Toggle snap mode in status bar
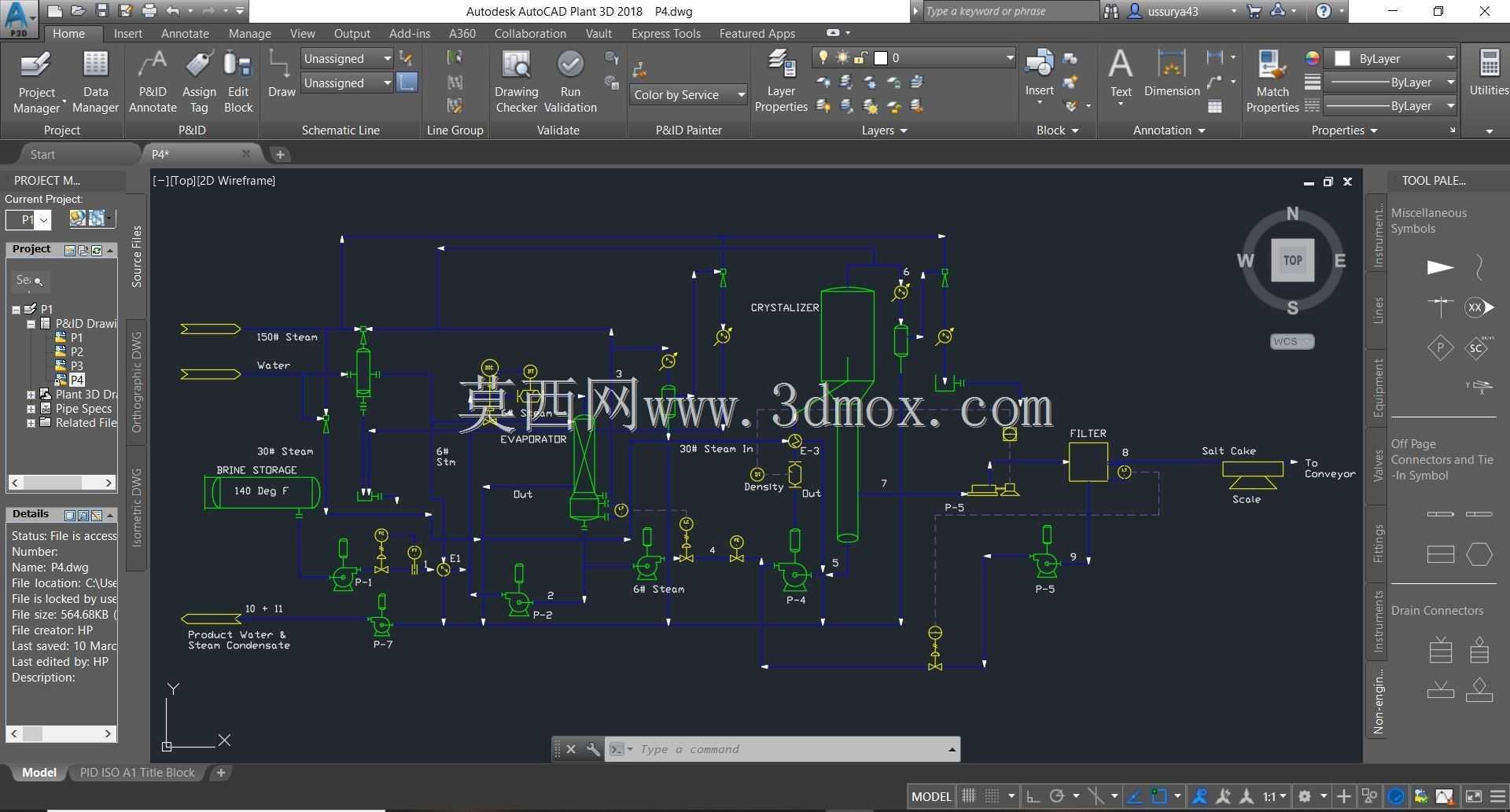 tap(993, 796)
